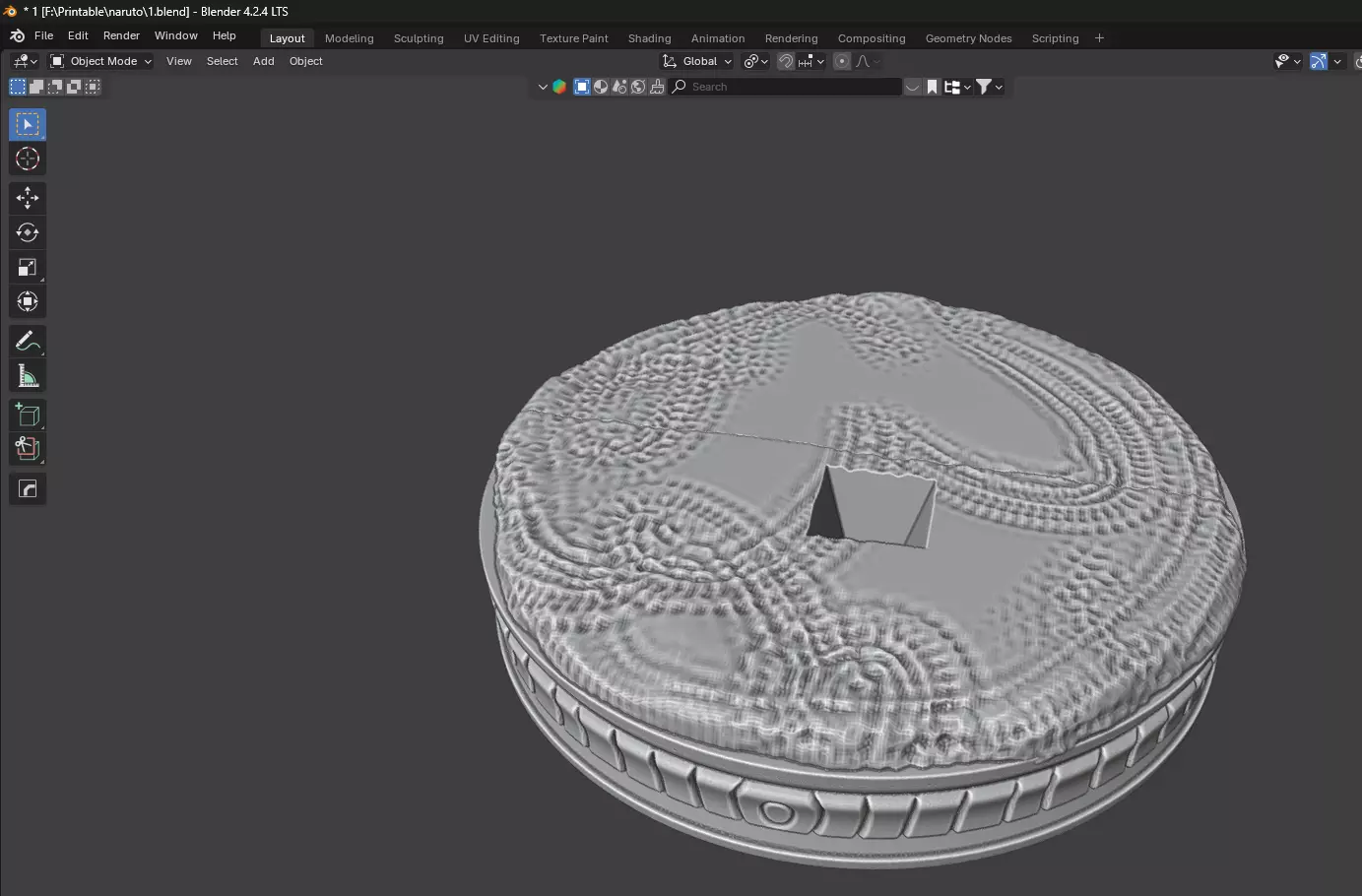Set selection mode to Invert
Screen dimensions: 1362x896
pyautogui.click(x=74, y=87)
